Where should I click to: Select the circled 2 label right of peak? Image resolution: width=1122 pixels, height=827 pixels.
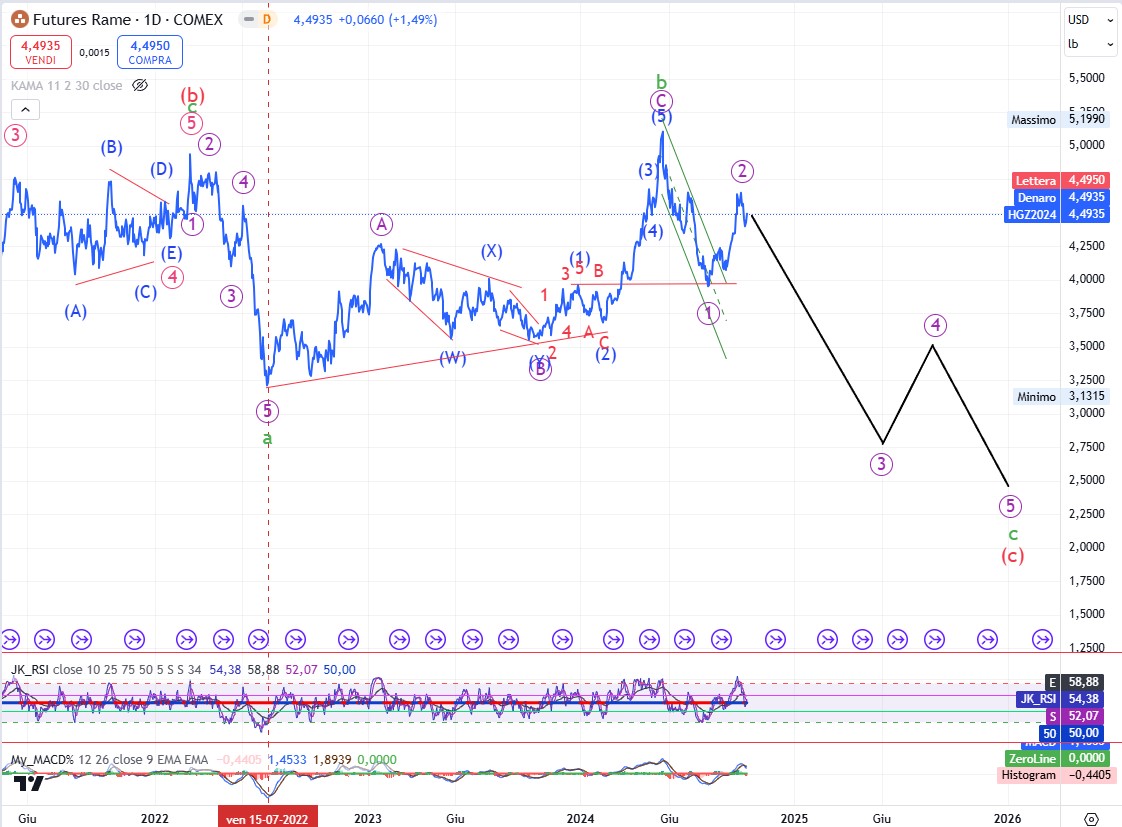(742, 171)
